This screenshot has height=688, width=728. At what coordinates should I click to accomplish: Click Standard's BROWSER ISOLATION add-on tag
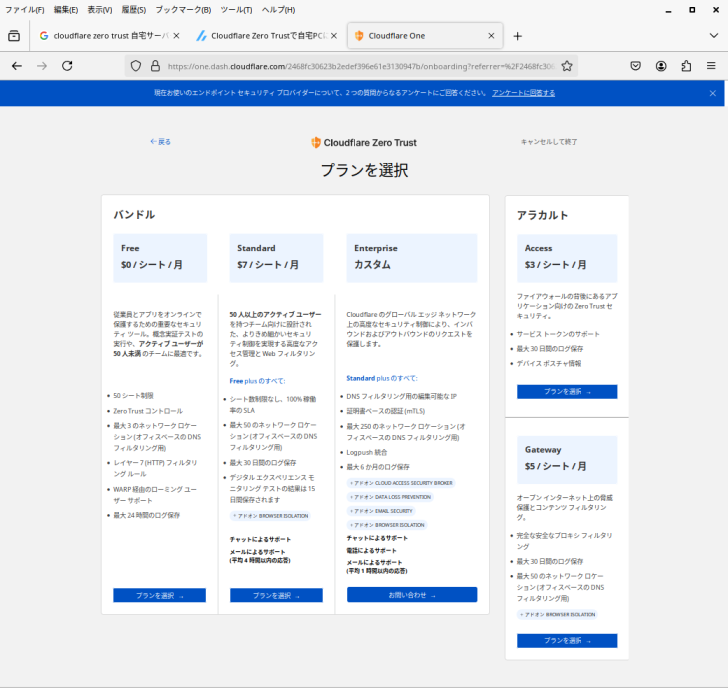[x=270, y=516]
